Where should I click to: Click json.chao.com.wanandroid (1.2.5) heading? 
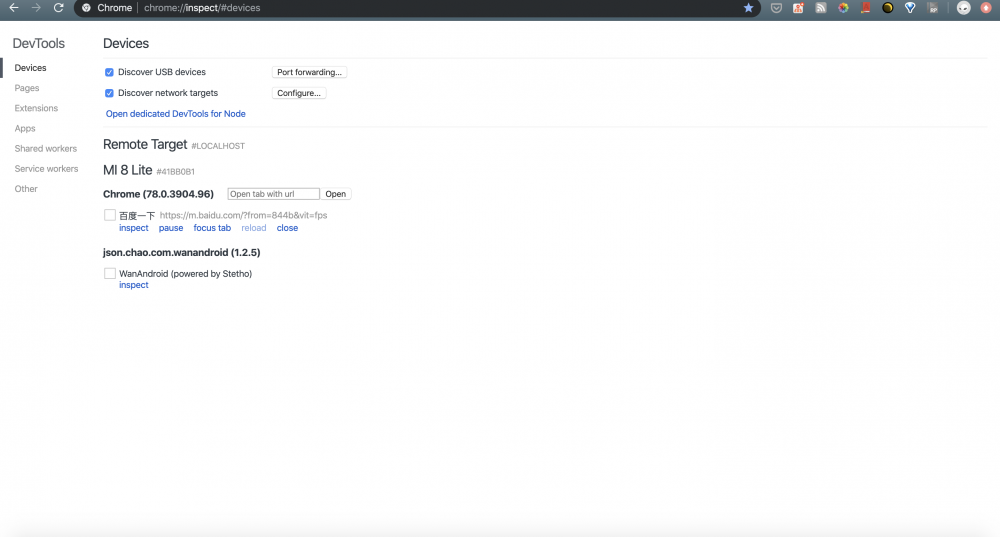pyautogui.click(x=182, y=253)
